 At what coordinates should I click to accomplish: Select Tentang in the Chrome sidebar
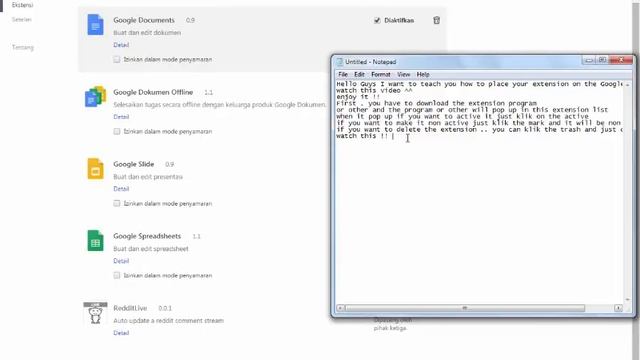[x=23, y=47]
